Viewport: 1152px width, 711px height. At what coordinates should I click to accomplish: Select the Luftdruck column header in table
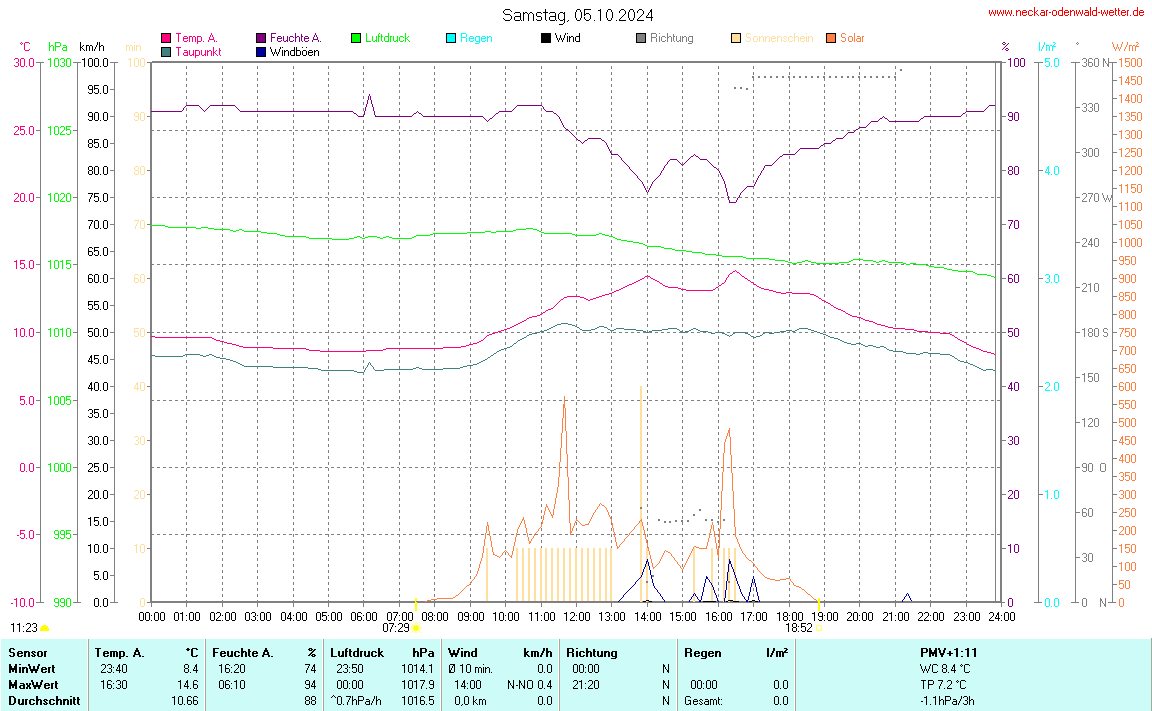pyautogui.click(x=357, y=653)
